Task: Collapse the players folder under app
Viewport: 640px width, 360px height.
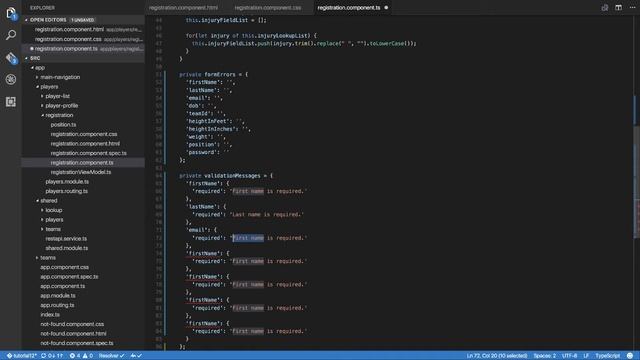Action: point(49,87)
